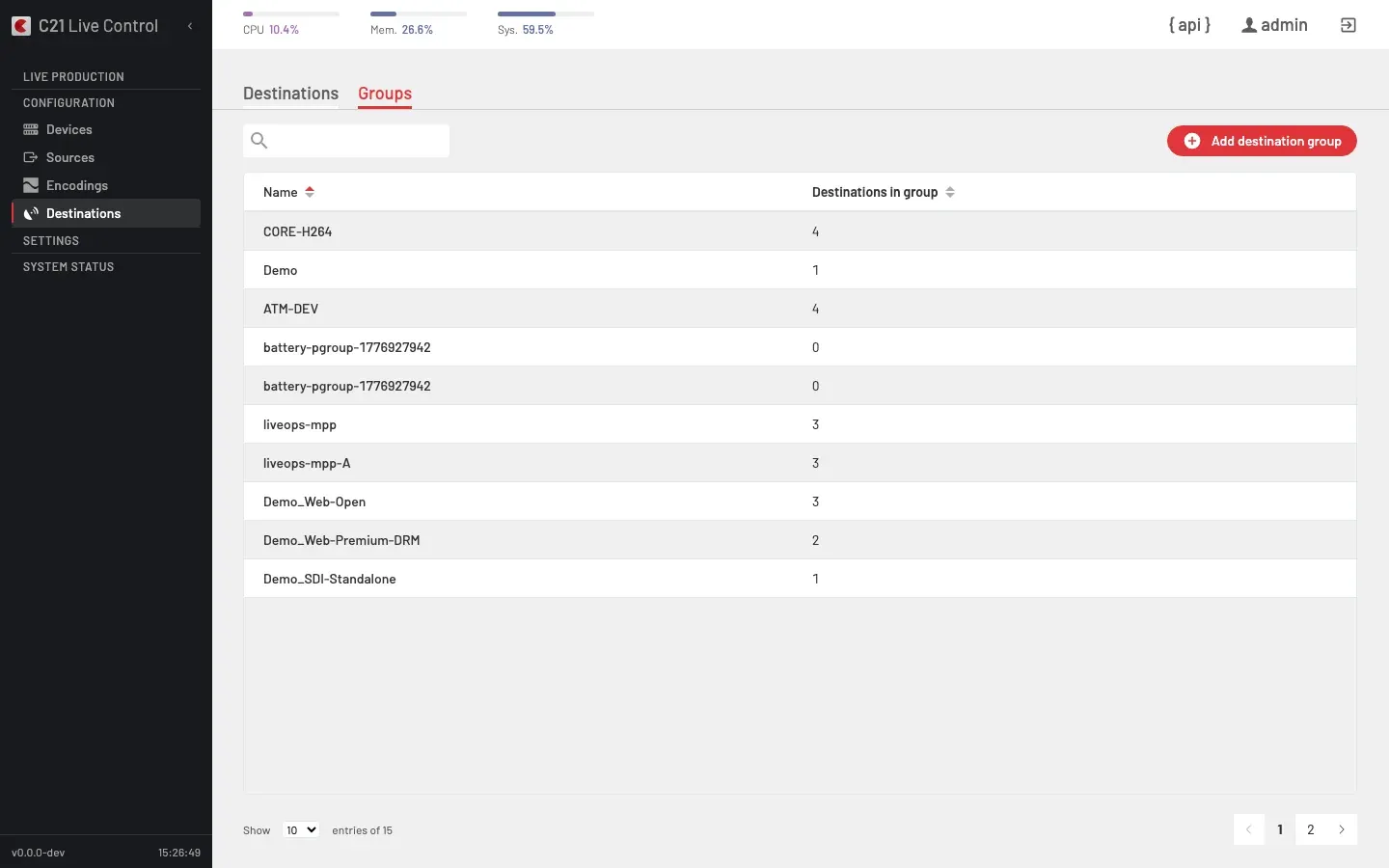Image resolution: width=1389 pixels, height=868 pixels.
Task: Sort by Name column arrows
Action: click(310, 192)
